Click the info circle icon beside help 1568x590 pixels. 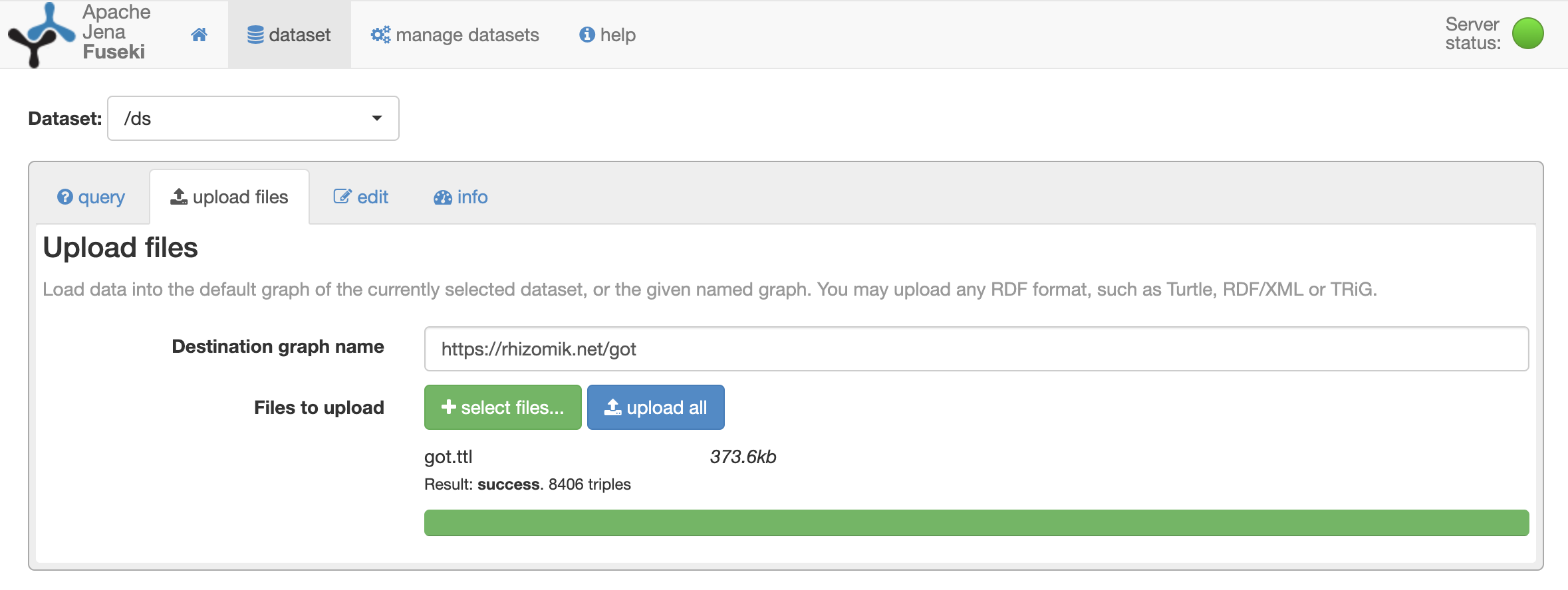coord(587,35)
